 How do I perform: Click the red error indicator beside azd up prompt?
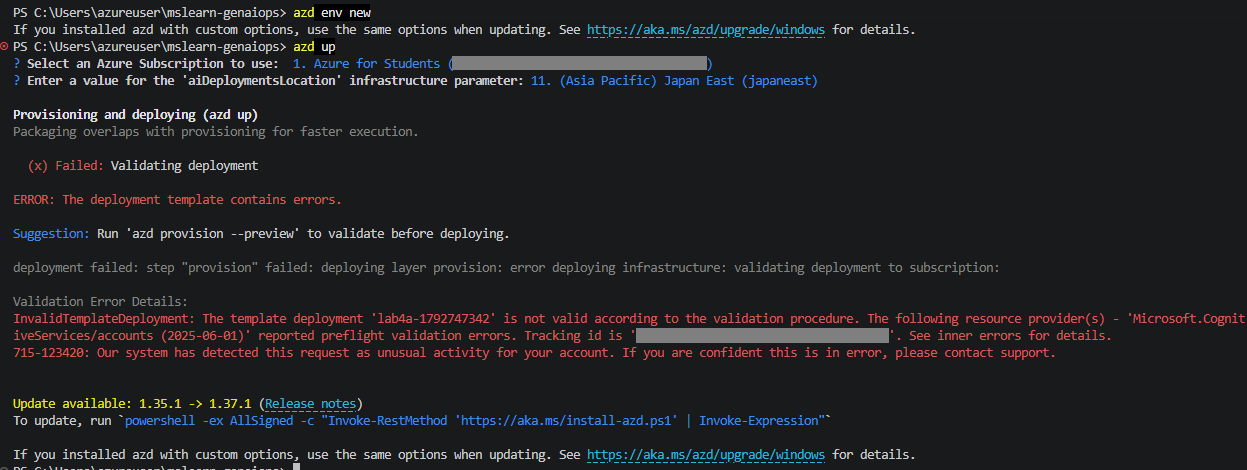[x=6, y=47]
